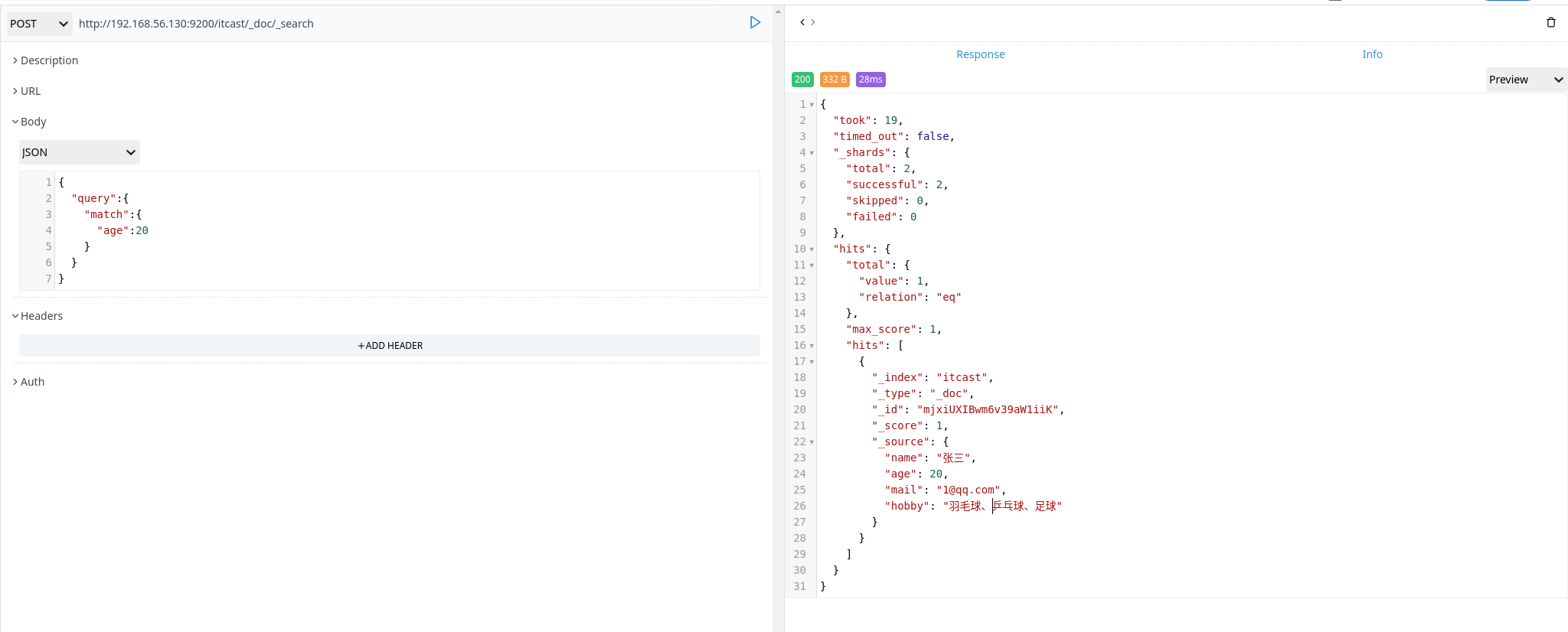Screen dimensions: 1568x632
Task: Click the "mail": "1@qq.com" value
Action: coord(969,490)
